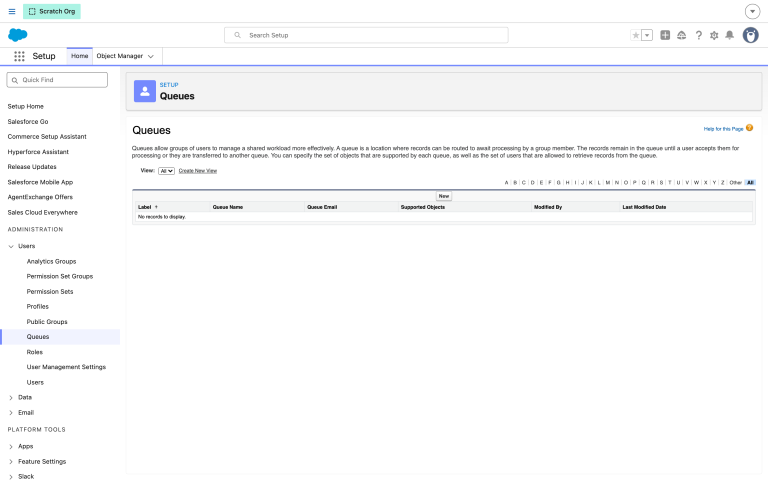Open Permission Sets item
768x480 pixels.
(x=50, y=291)
